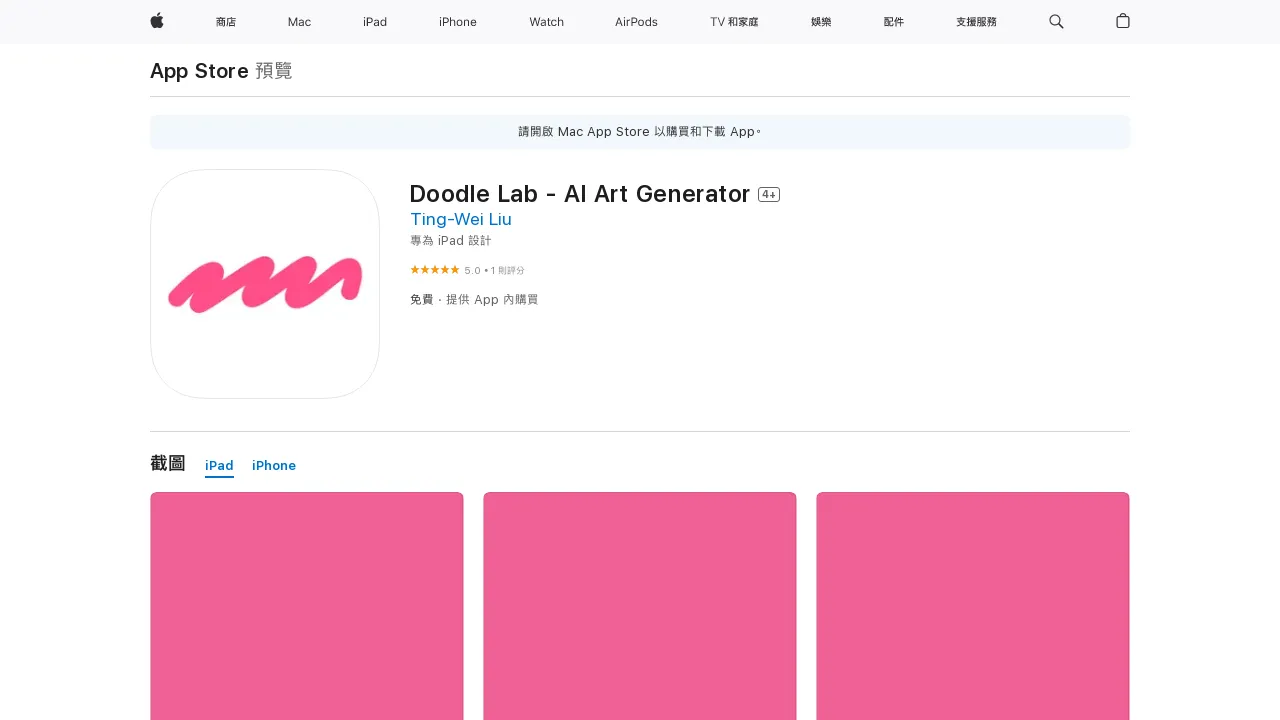Image resolution: width=1280 pixels, height=720 pixels.
Task: Open the middle pink screenshot thumbnail
Action: 640,606
